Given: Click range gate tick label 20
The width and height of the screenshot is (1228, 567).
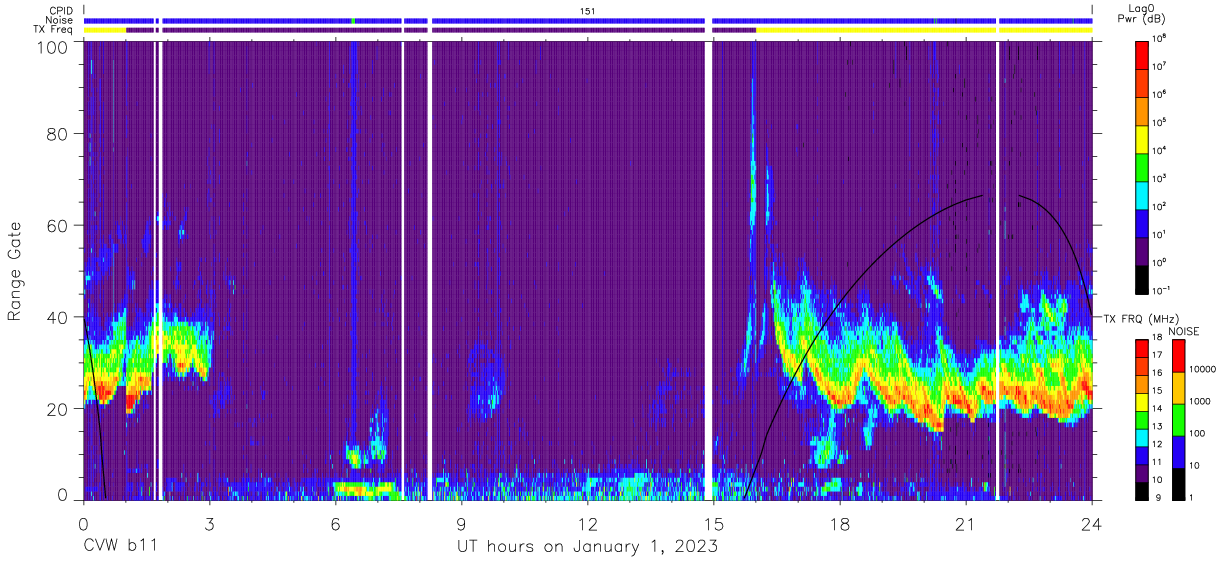Looking at the screenshot, I should pos(60,408).
